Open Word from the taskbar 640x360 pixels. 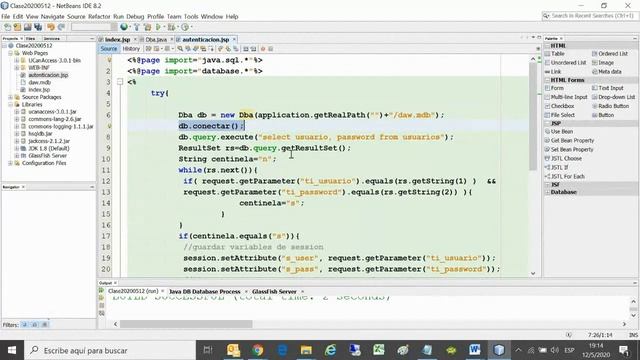pos(474,350)
